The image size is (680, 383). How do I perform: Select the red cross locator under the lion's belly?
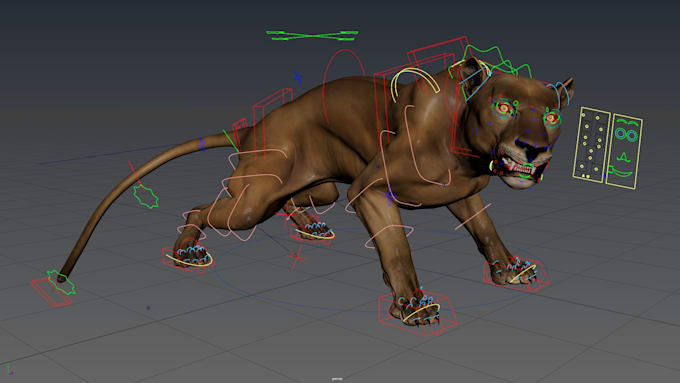297,258
